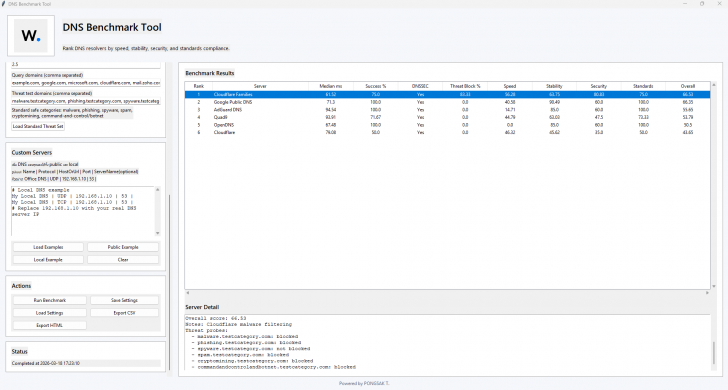Click the Load Examples button
Viewport: 728px width, 390px height.
(x=48, y=247)
